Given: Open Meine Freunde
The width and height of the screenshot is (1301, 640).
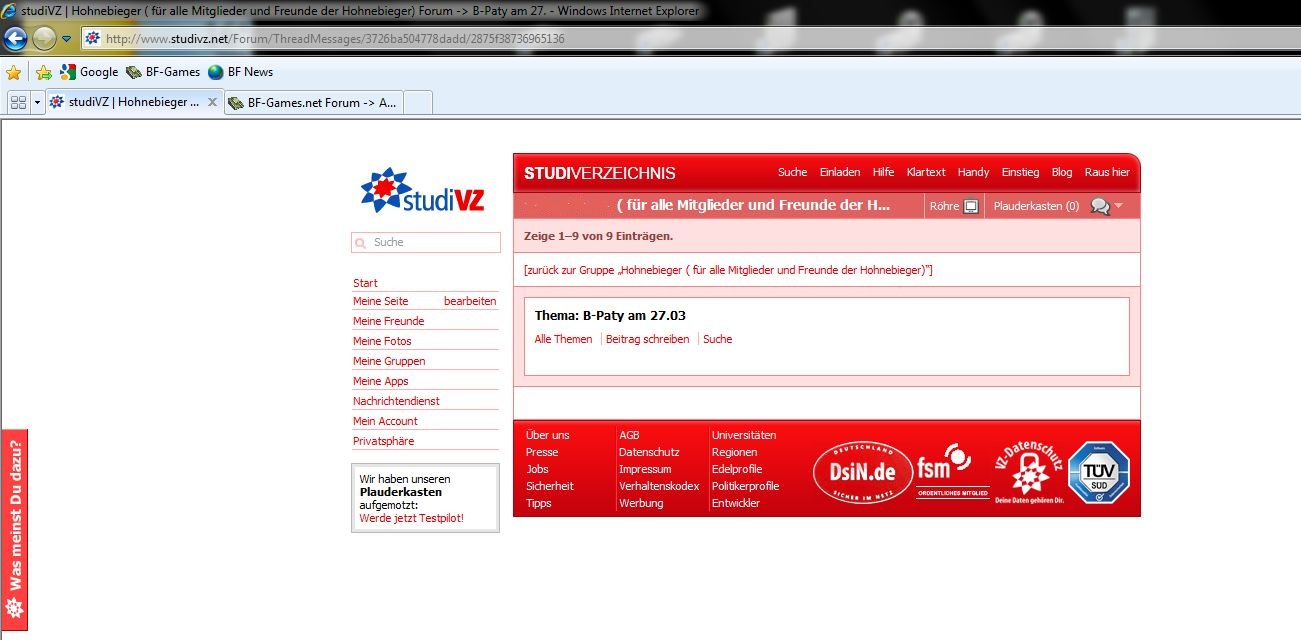Looking at the screenshot, I should (388, 321).
